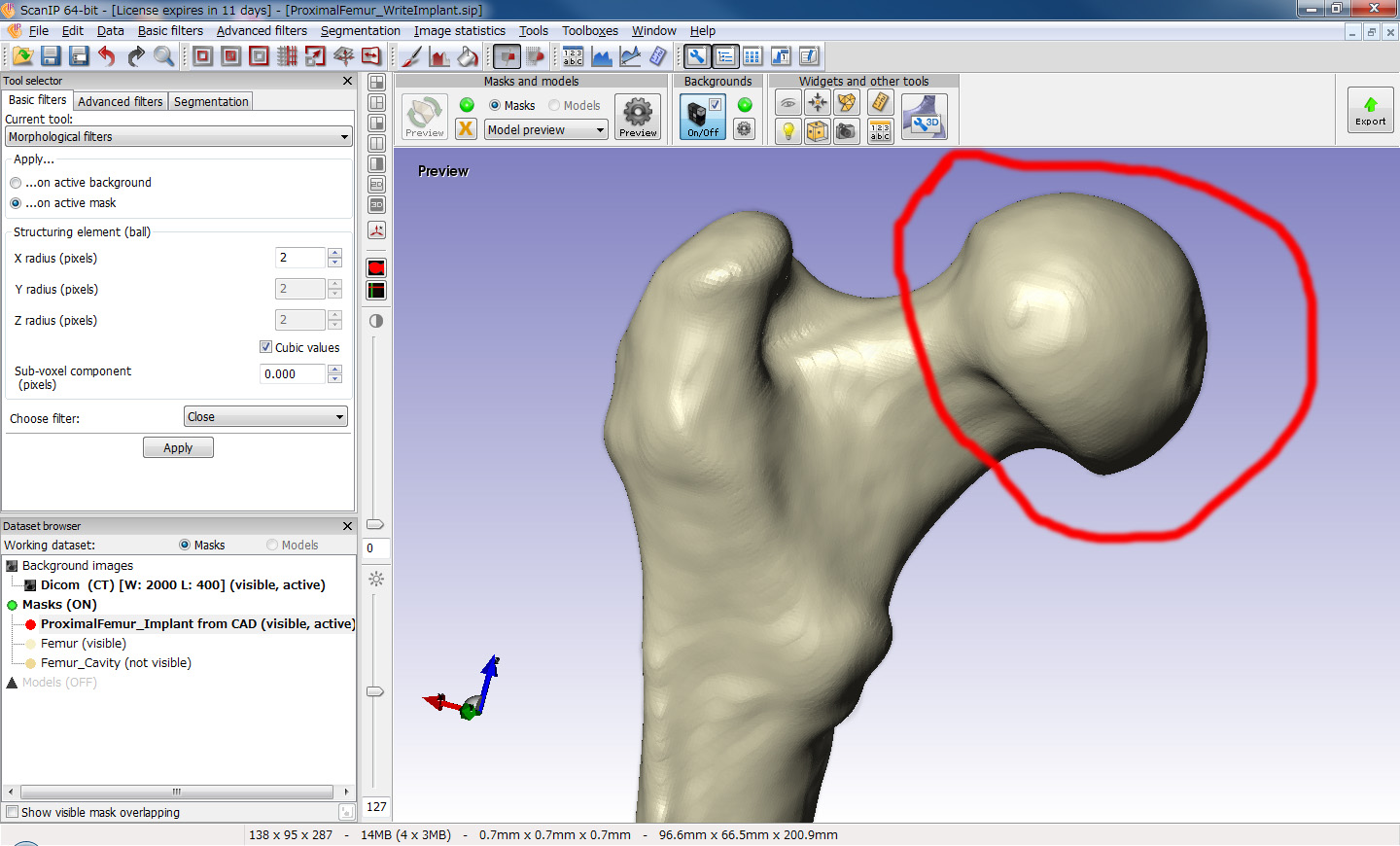
Task: Open the Image statistics menu
Action: click(x=460, y=31)
